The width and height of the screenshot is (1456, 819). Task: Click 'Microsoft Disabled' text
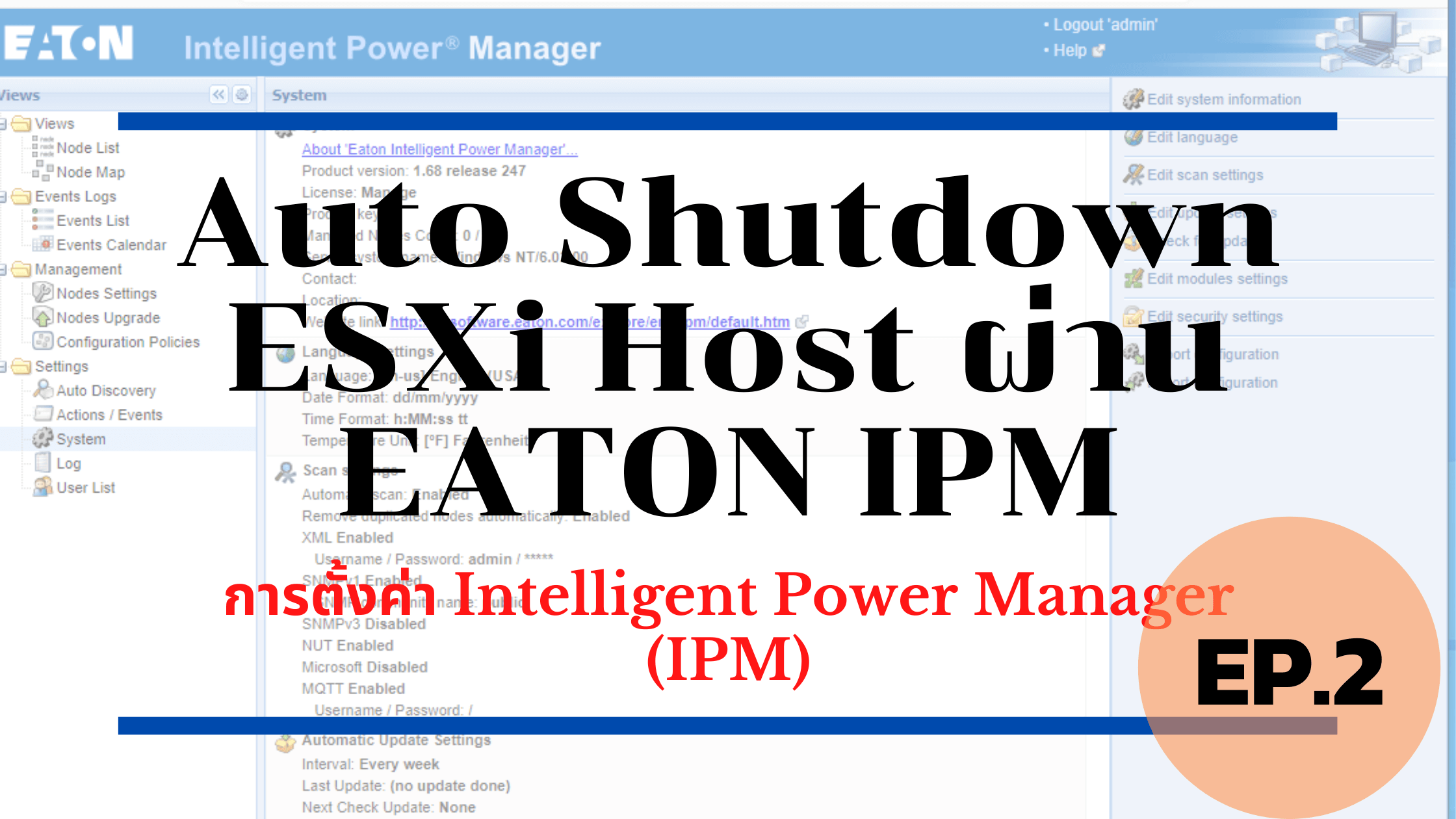[365, 667]
